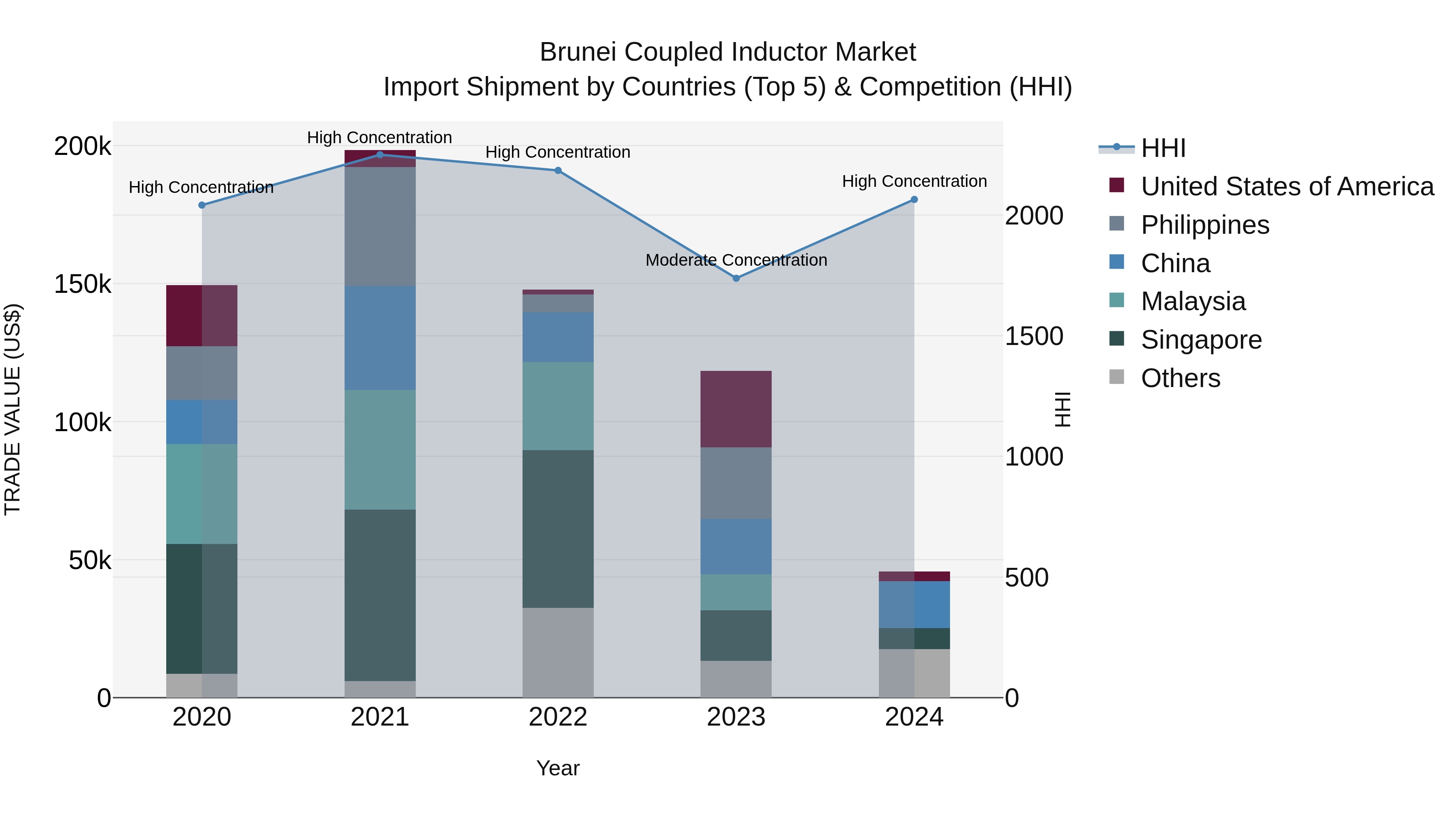
Task: Click High Concentration label above 2020
Action: [x=201, y=187]
